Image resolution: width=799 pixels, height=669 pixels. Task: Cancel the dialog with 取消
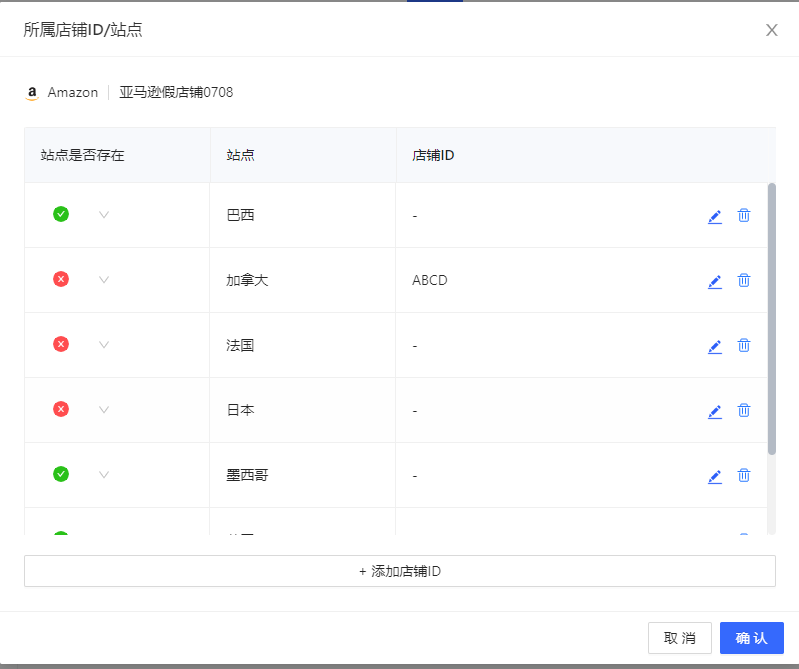(x=680, y=638)
